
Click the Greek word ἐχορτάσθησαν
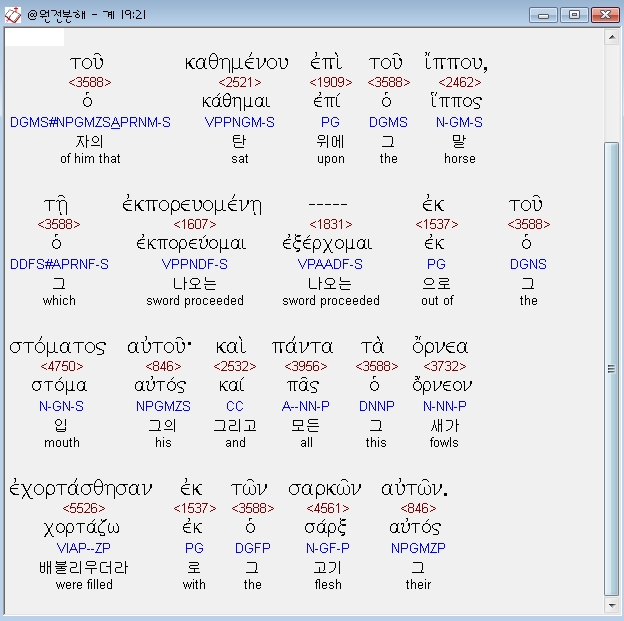81,489
